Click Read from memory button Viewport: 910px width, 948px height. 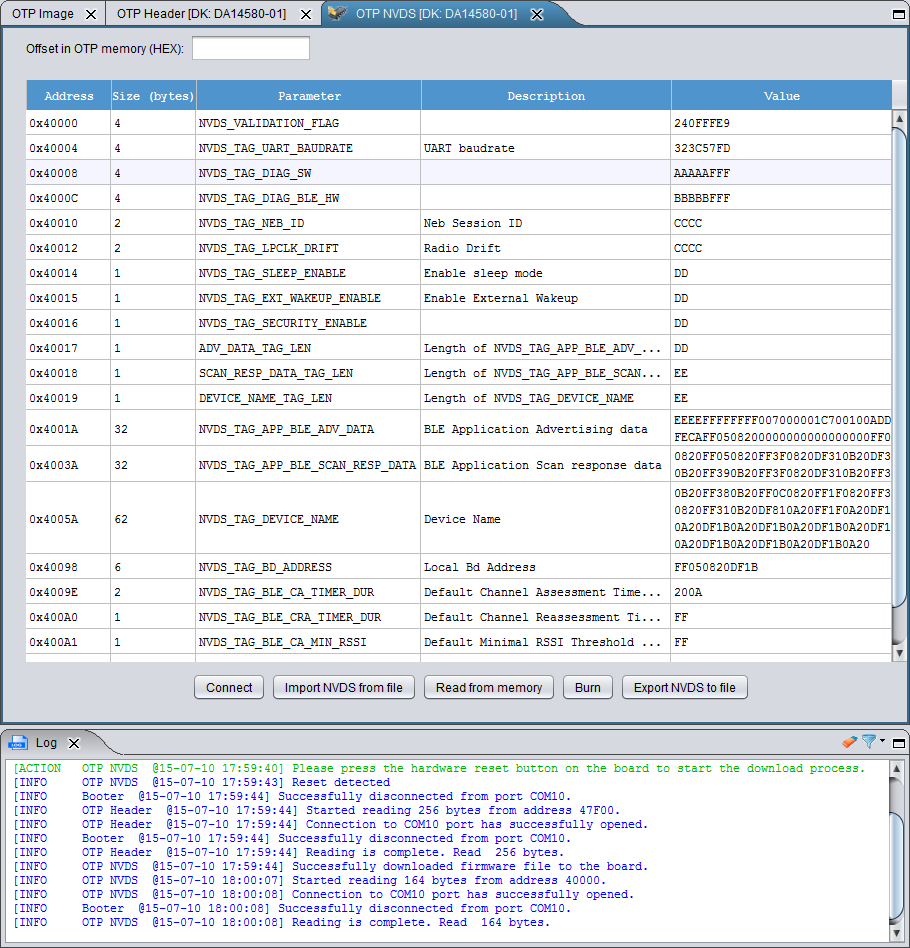pyautogui.click(x=489, y=687)
